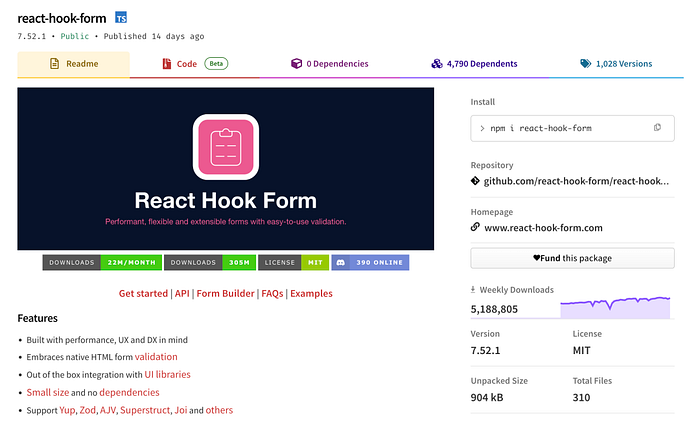Click the Downloads 22M/month badge

[102, 262]
